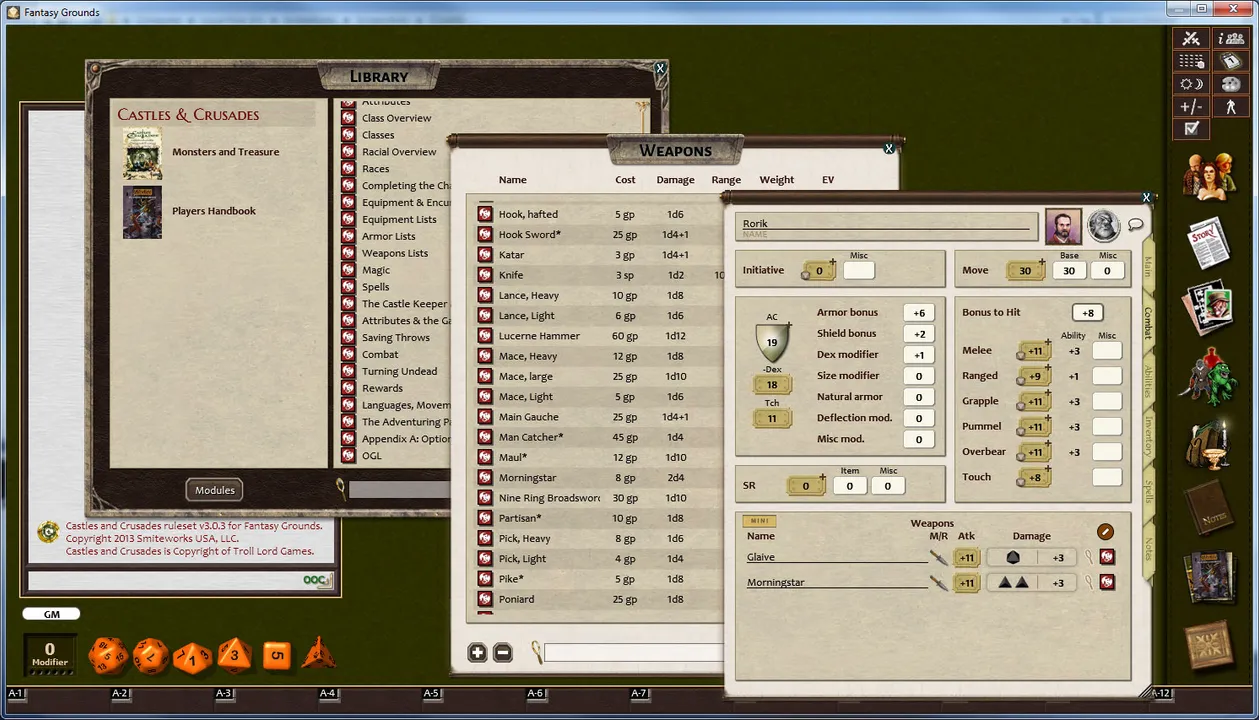Open the NPCs monsters icon

[1208, 377]
